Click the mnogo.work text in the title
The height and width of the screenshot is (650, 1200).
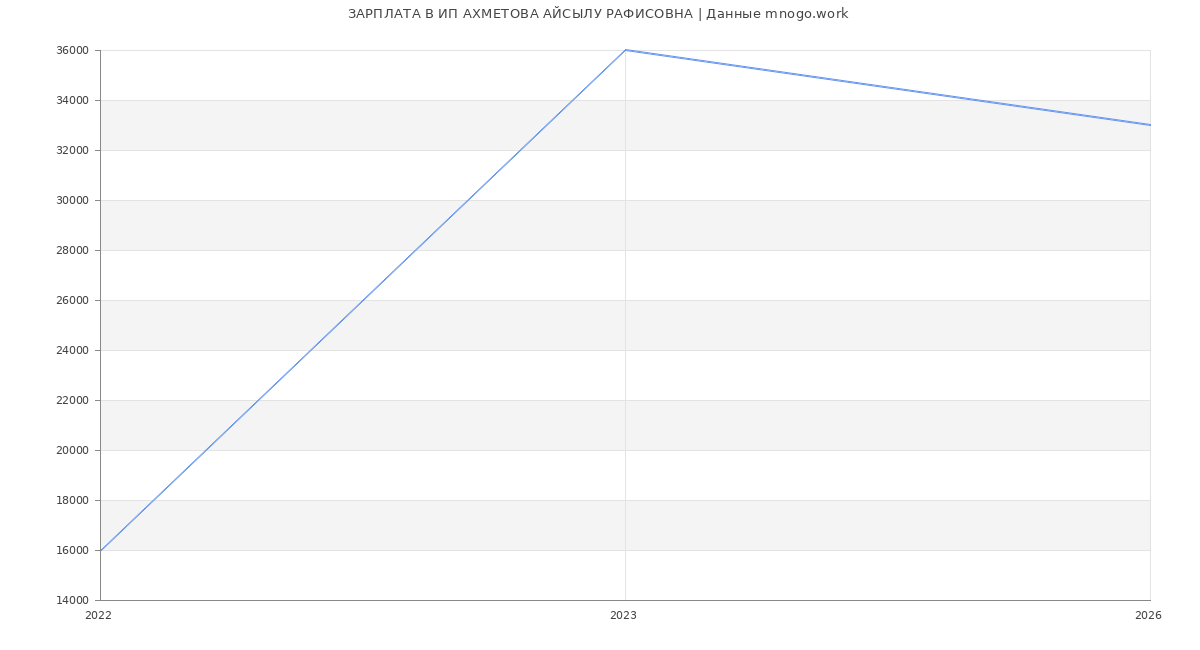806,14
